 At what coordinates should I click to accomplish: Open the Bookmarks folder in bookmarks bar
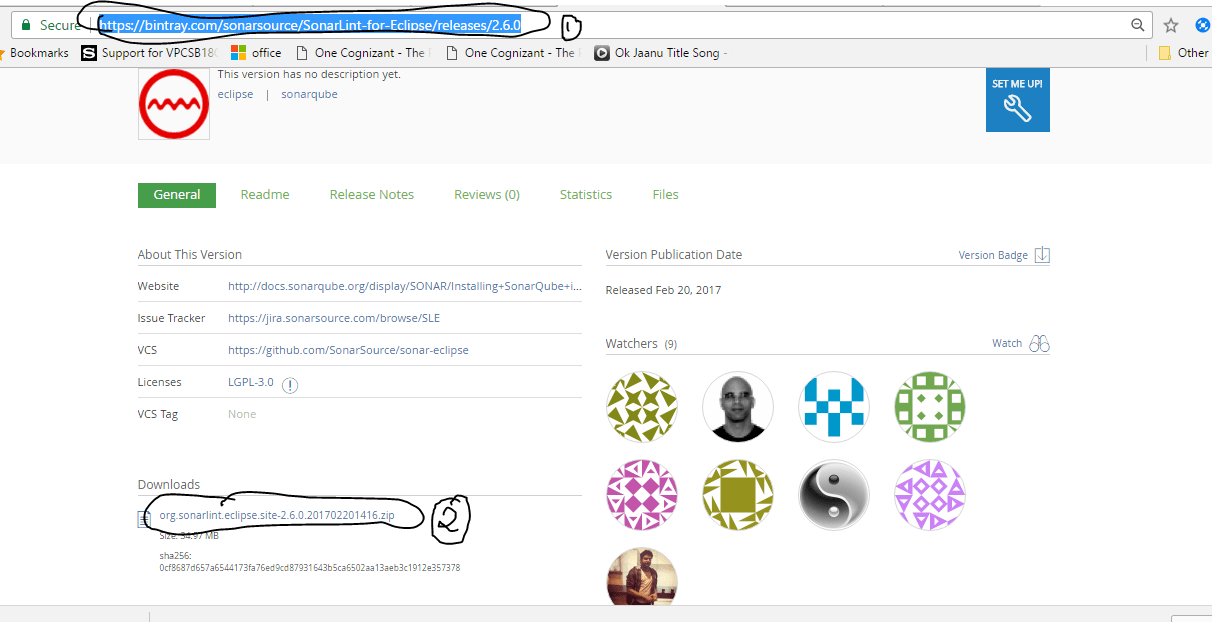tap(39, 53)
